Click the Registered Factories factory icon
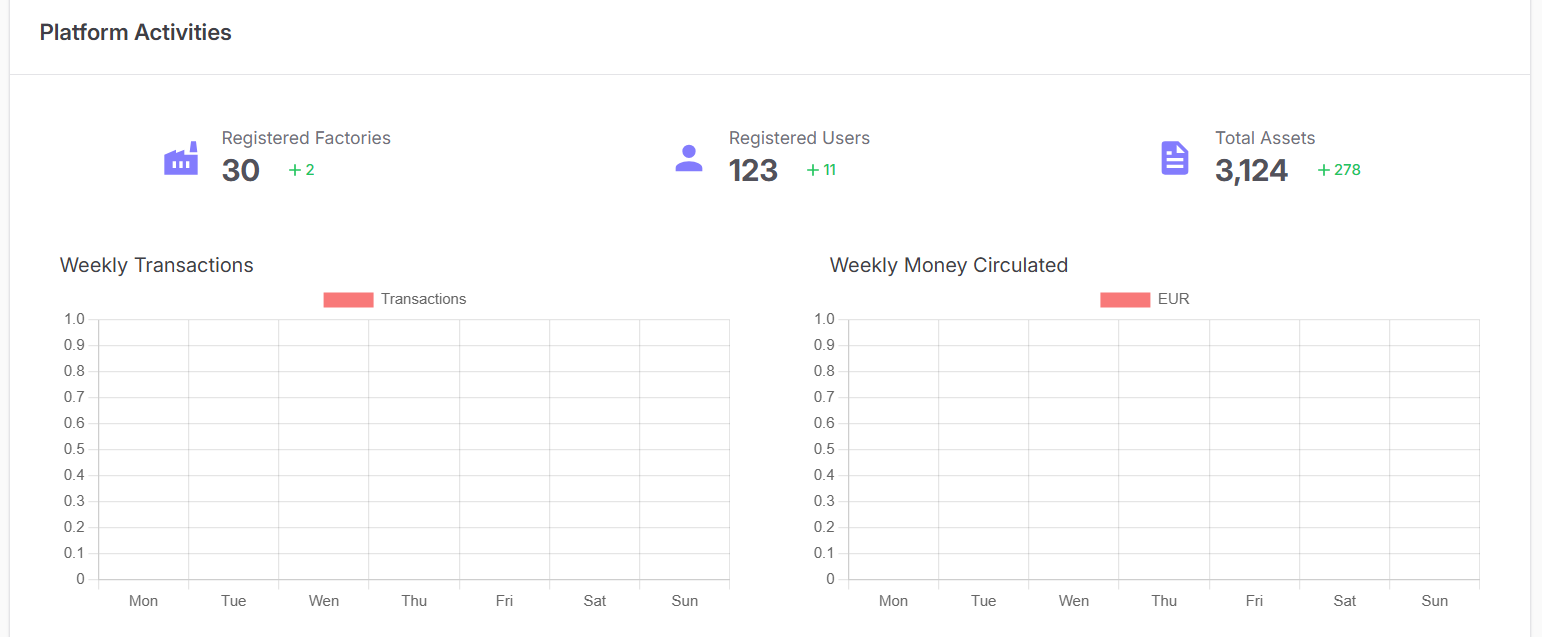This screenshot has width=1542, height=637. (181, 158)
